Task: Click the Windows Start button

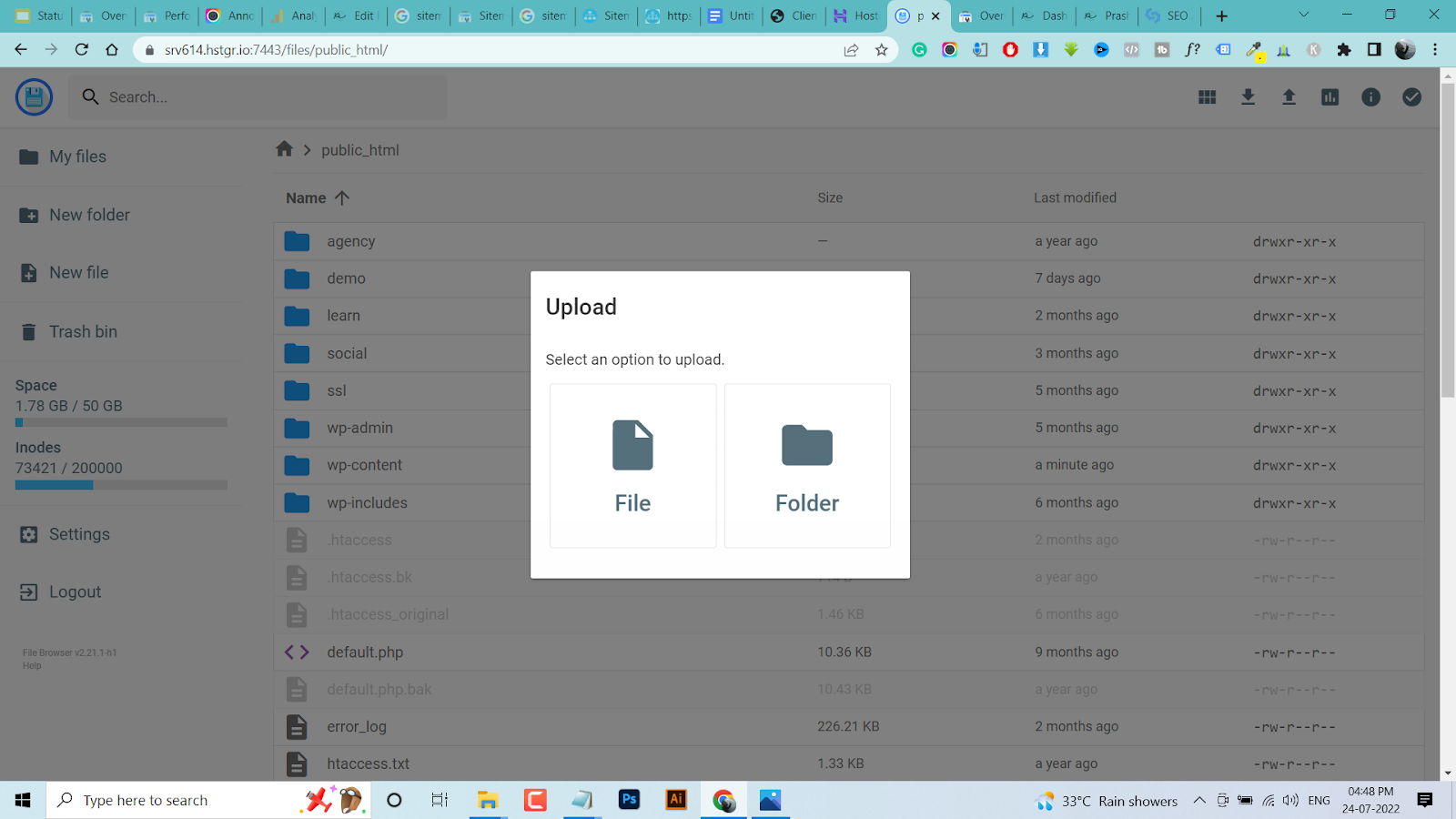Action: coord(23,800)
